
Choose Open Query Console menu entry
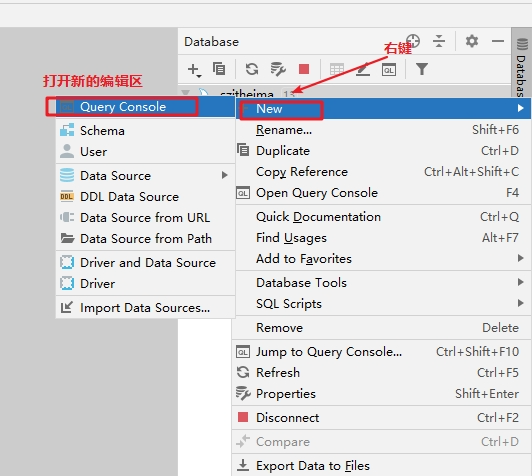[x=383, y=193]
